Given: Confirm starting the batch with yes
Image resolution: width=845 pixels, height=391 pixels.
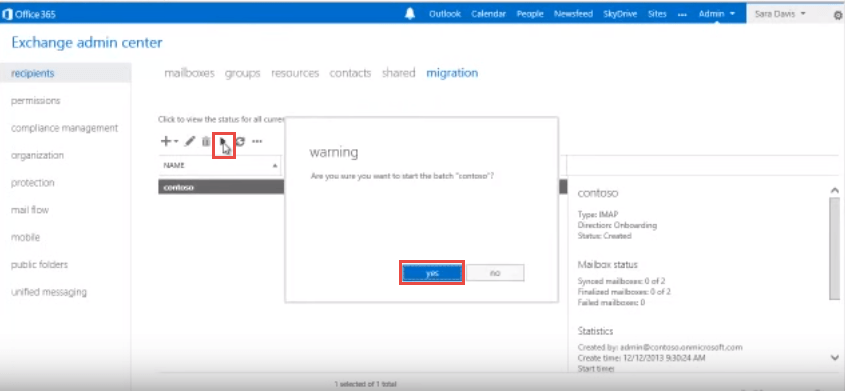Looking at the screenshot, I should [x=432, y=273].
